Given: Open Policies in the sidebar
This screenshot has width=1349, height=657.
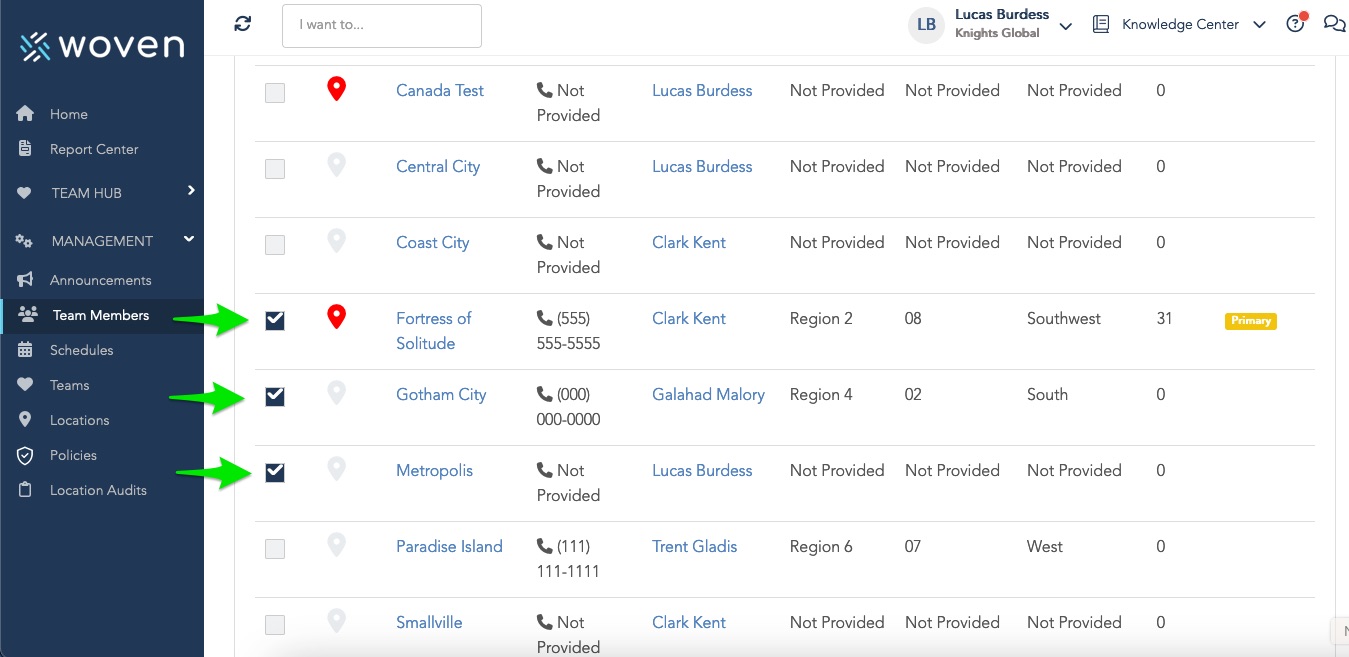Looking at the screenshot, I should (x=74, y=455).
